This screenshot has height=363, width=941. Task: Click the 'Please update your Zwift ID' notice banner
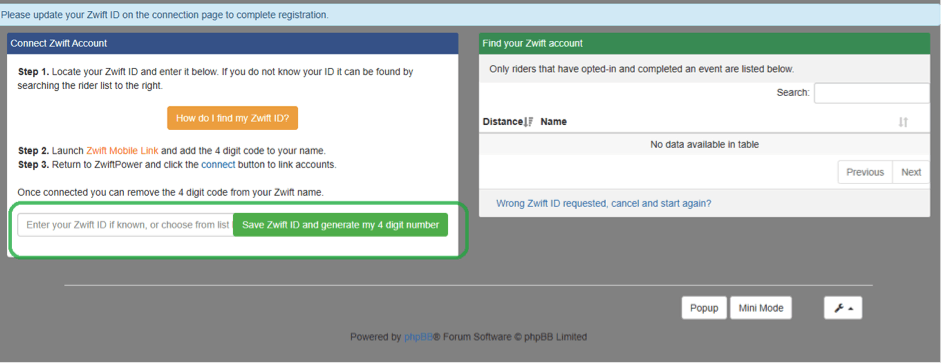(x=470, y=14)
